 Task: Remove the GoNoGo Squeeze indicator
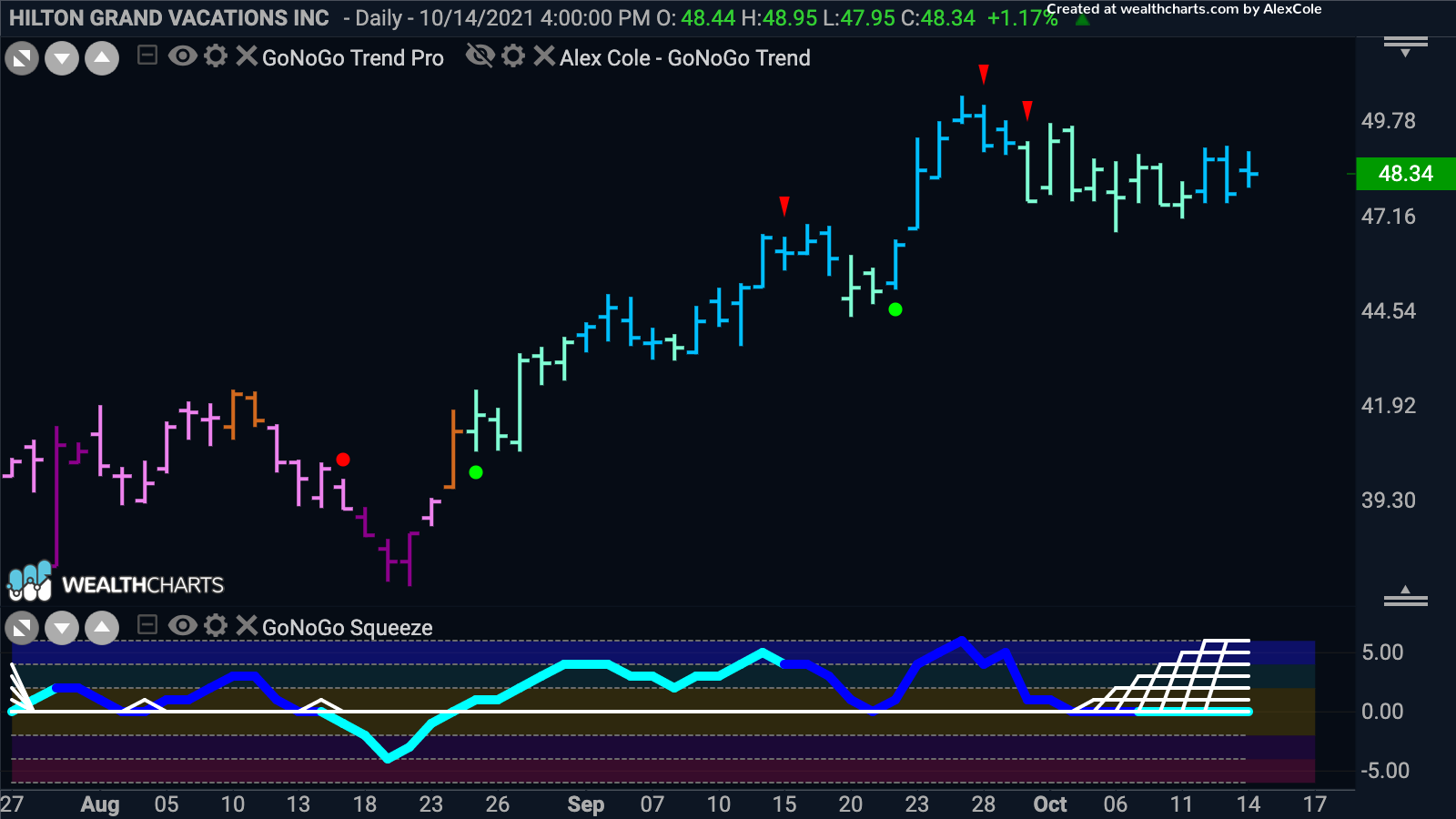247,625
